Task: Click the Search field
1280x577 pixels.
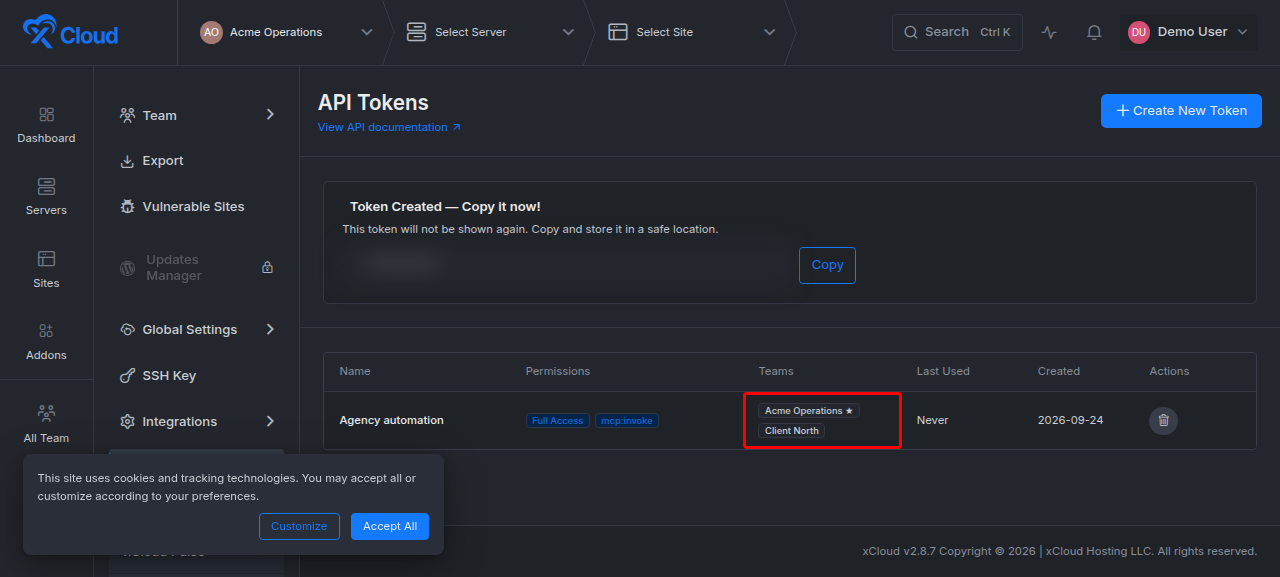Action: pyautogui.click(x=957, y=32)
